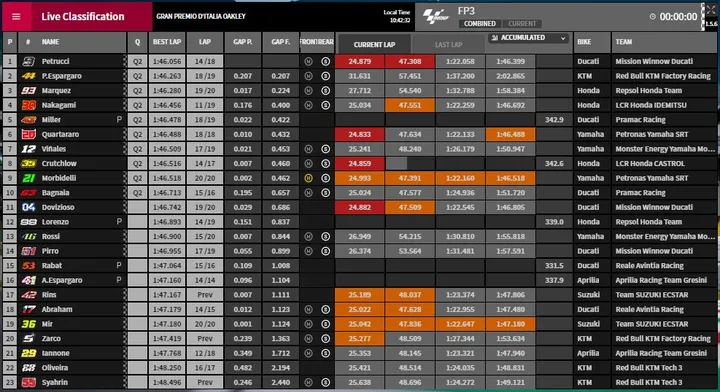720x392 pixels.
Task: Click Mir's number 36 badge
Action: [28, 324]
